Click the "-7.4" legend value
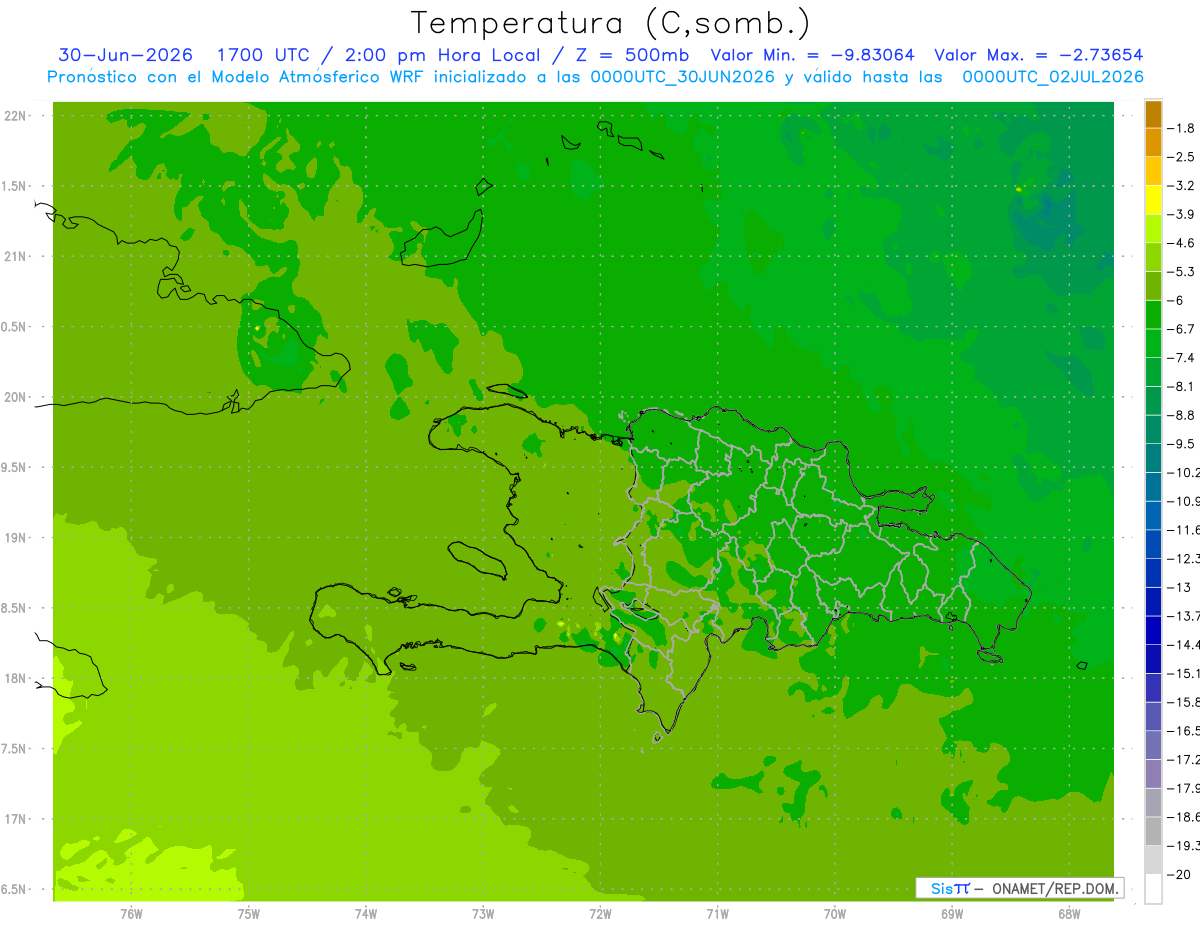1200x927 pixels. 1182,357
